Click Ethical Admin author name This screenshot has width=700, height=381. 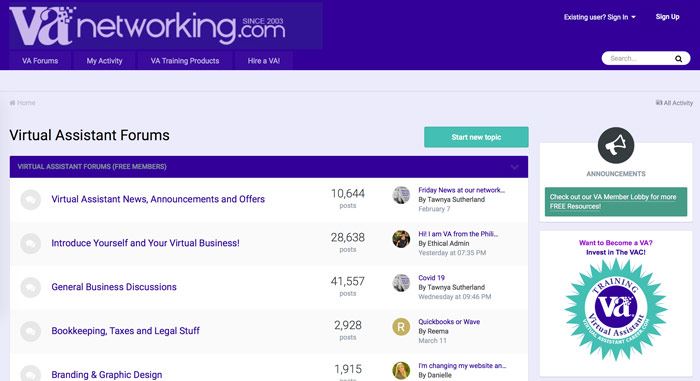449,243
